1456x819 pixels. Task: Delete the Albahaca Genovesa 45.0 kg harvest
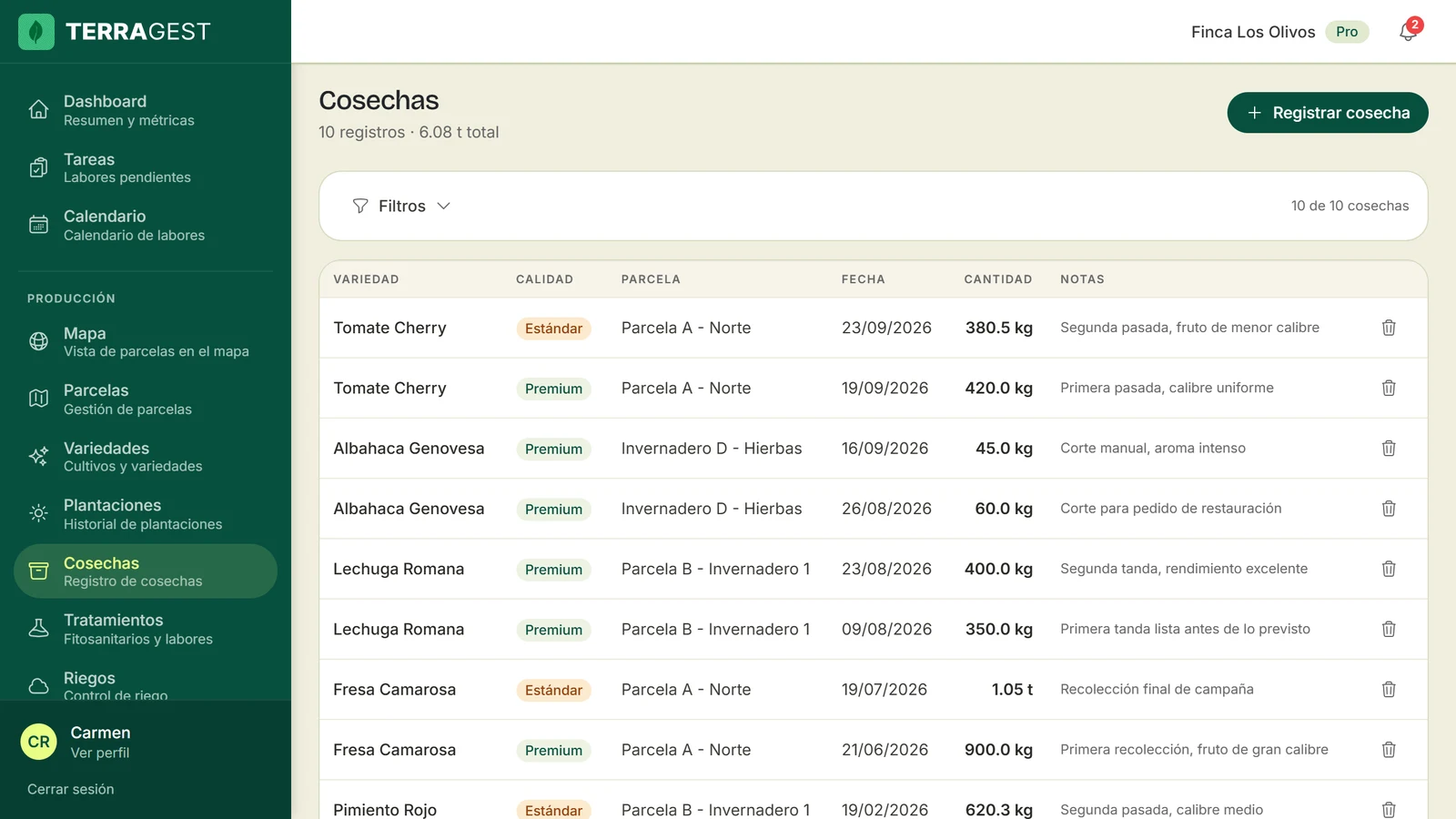[x=1389, y=448]
